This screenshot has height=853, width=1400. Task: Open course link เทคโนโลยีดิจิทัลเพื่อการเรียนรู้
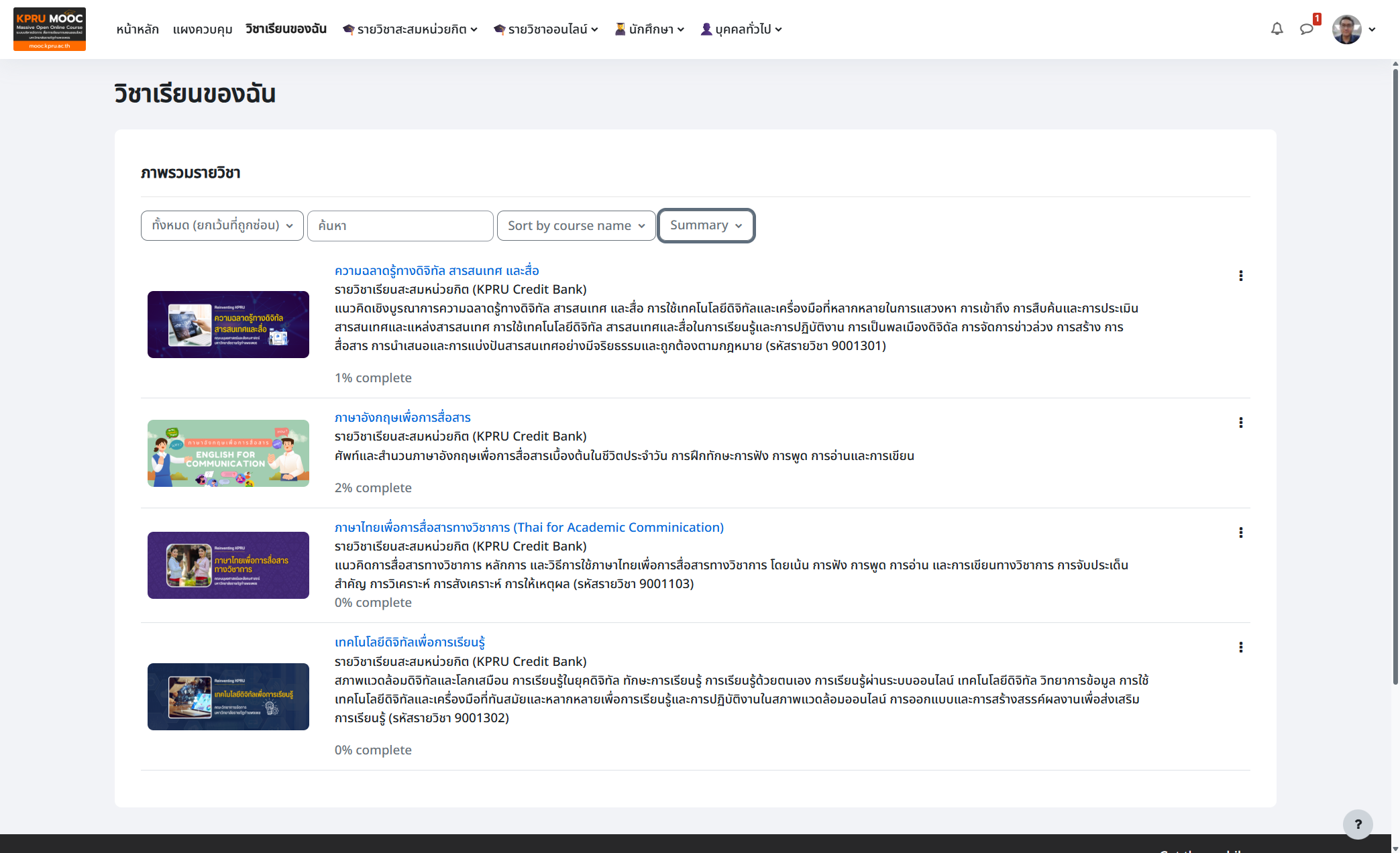coord(409,642)
